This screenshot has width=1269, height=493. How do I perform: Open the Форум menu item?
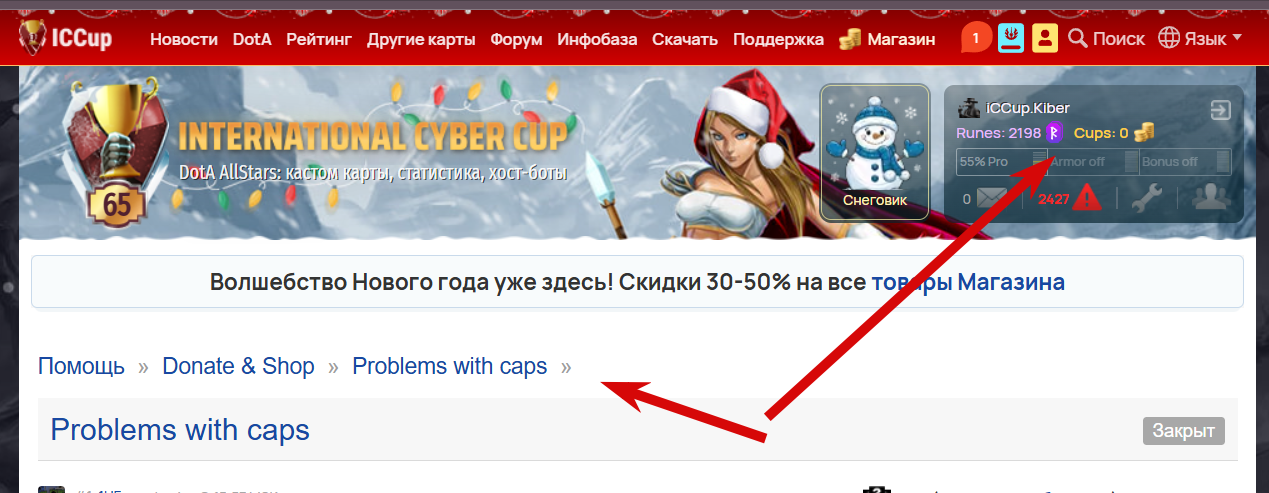(x=516, y=40)
